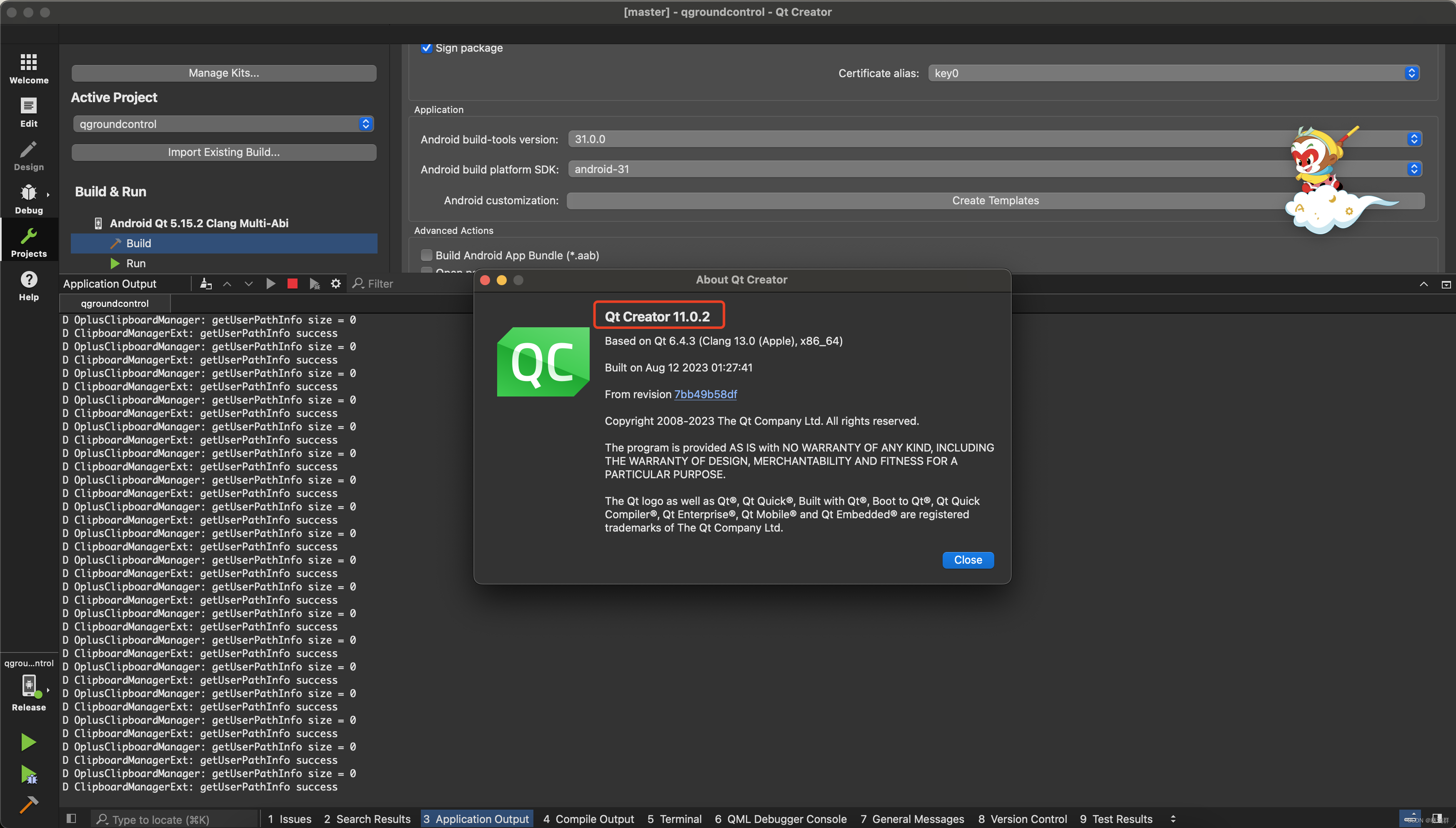Select the qgroundcontrol output tab
This screenshot has width=1456, height=828.
pos(115,303)
